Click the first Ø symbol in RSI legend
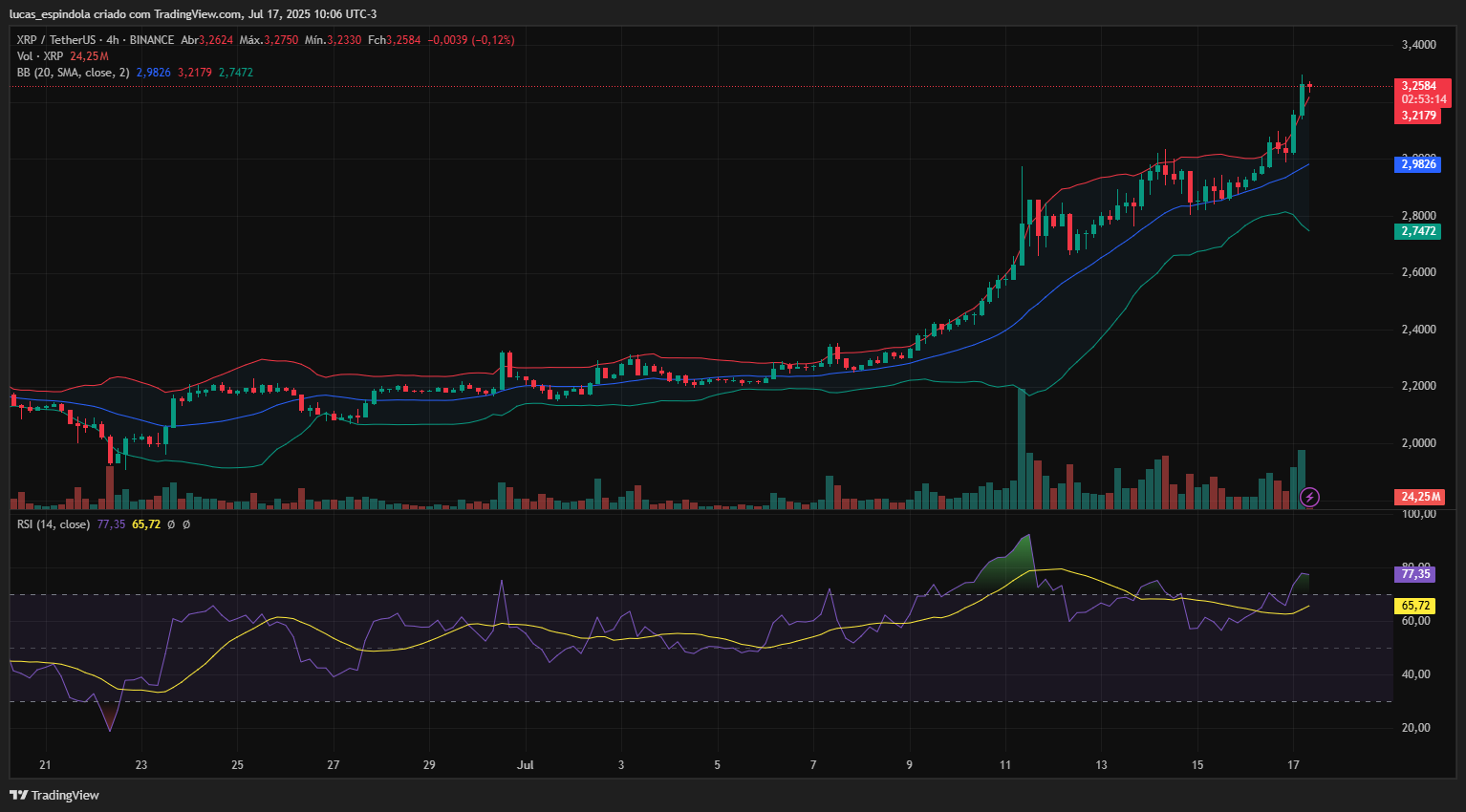Viewport: 1466px width, 812px height. [x=171, y=524]
